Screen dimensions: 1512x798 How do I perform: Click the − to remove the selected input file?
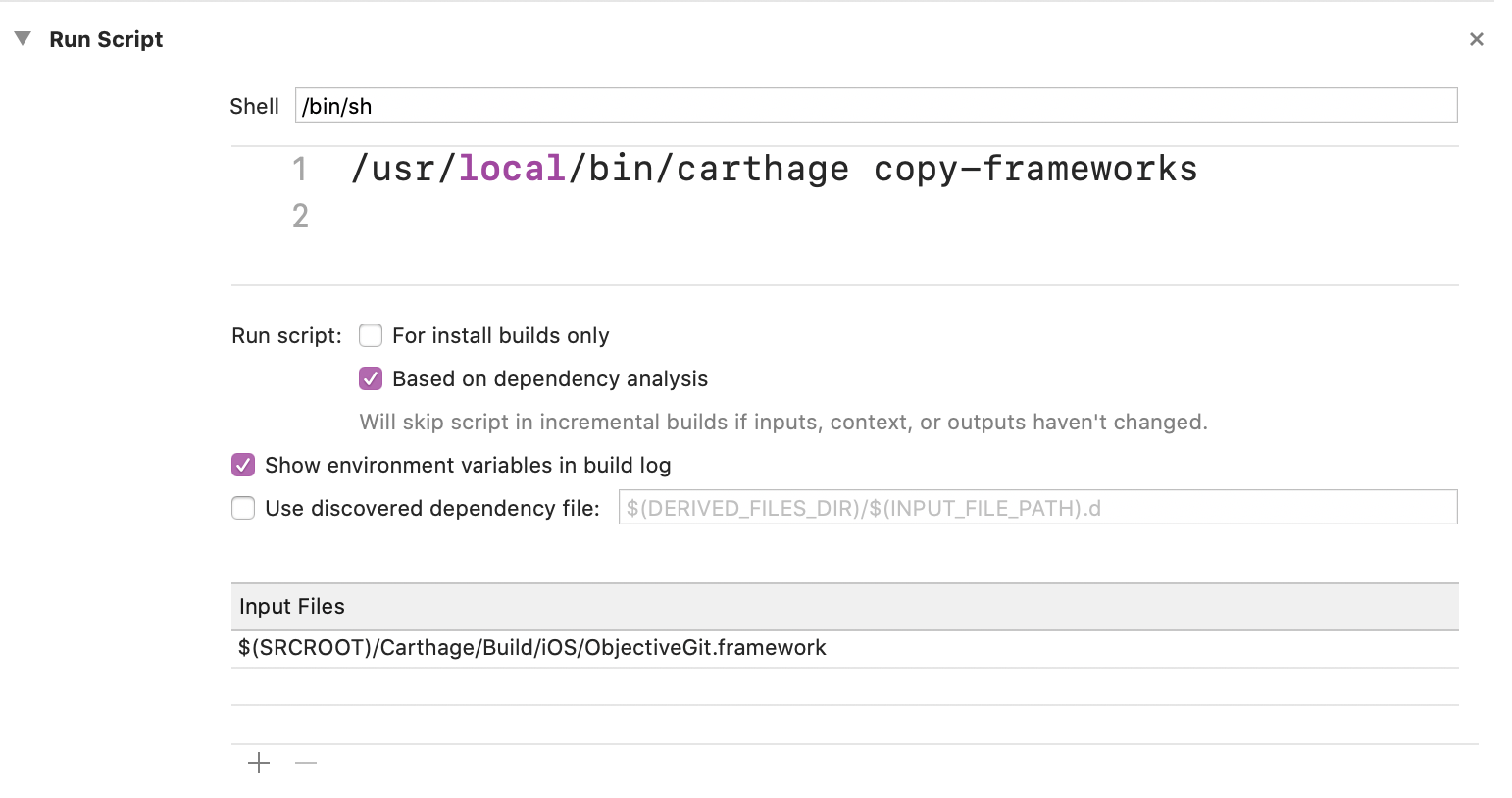[304, 762]
